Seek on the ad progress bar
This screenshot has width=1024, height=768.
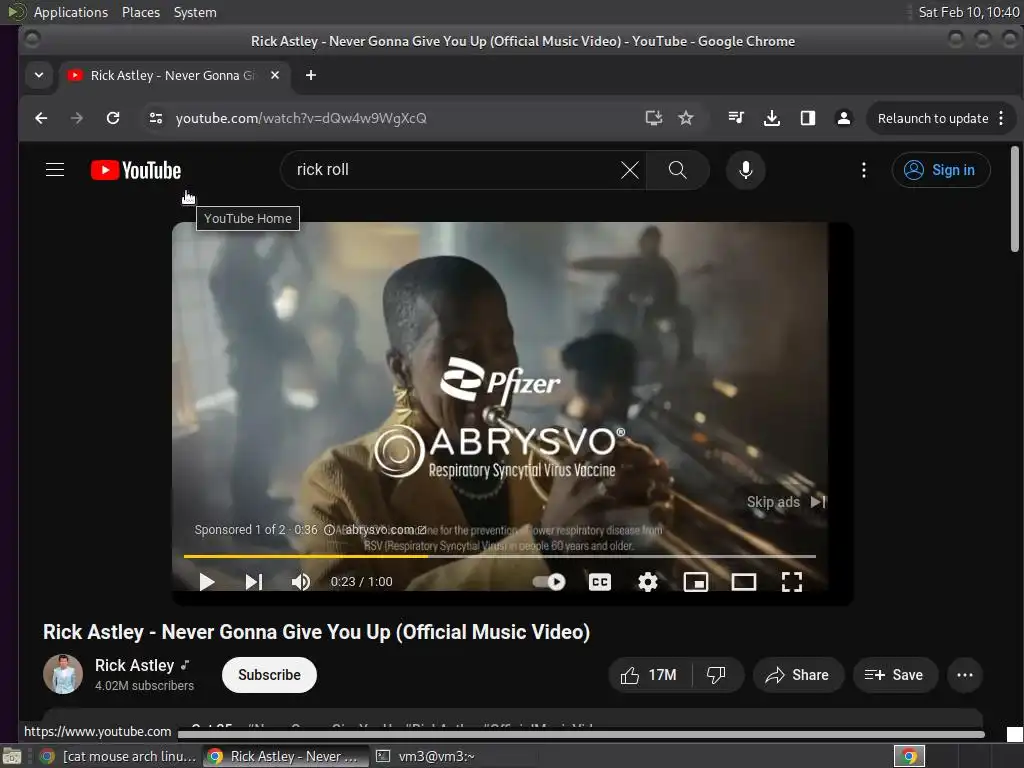point(500,556)
